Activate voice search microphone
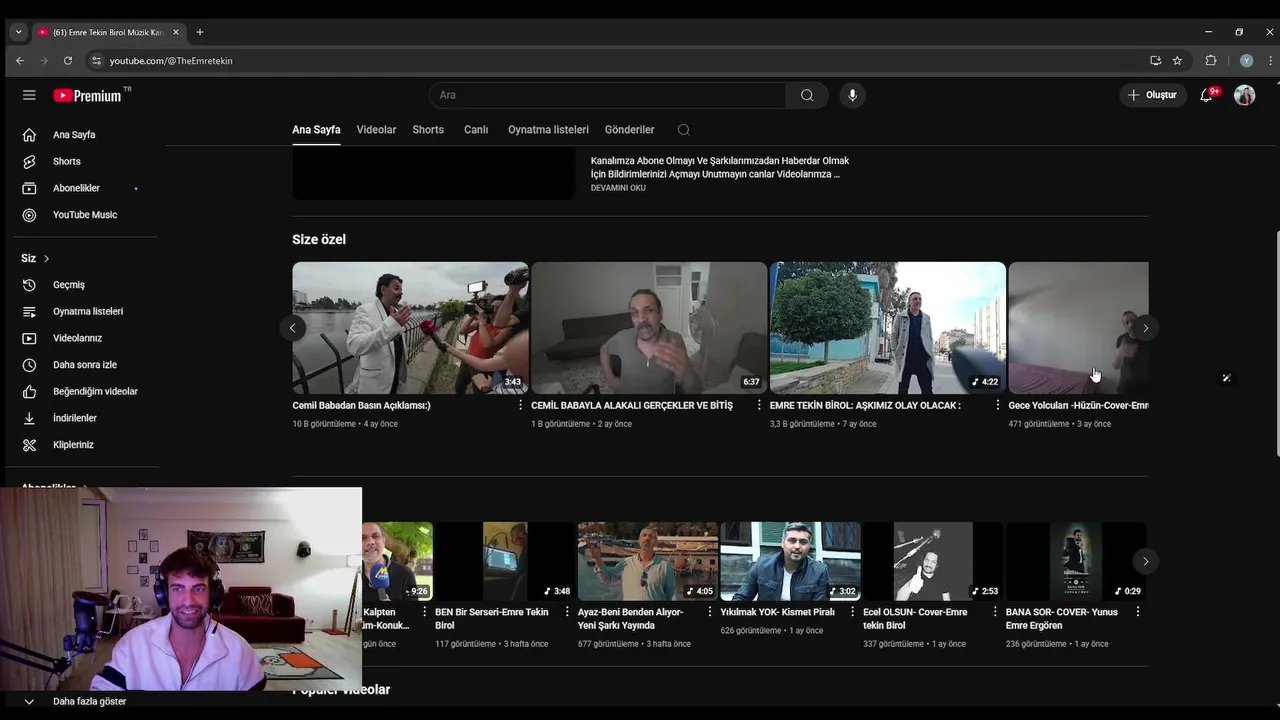Image resolution: width=1280 pixels, height=720 pixels. 852,95
